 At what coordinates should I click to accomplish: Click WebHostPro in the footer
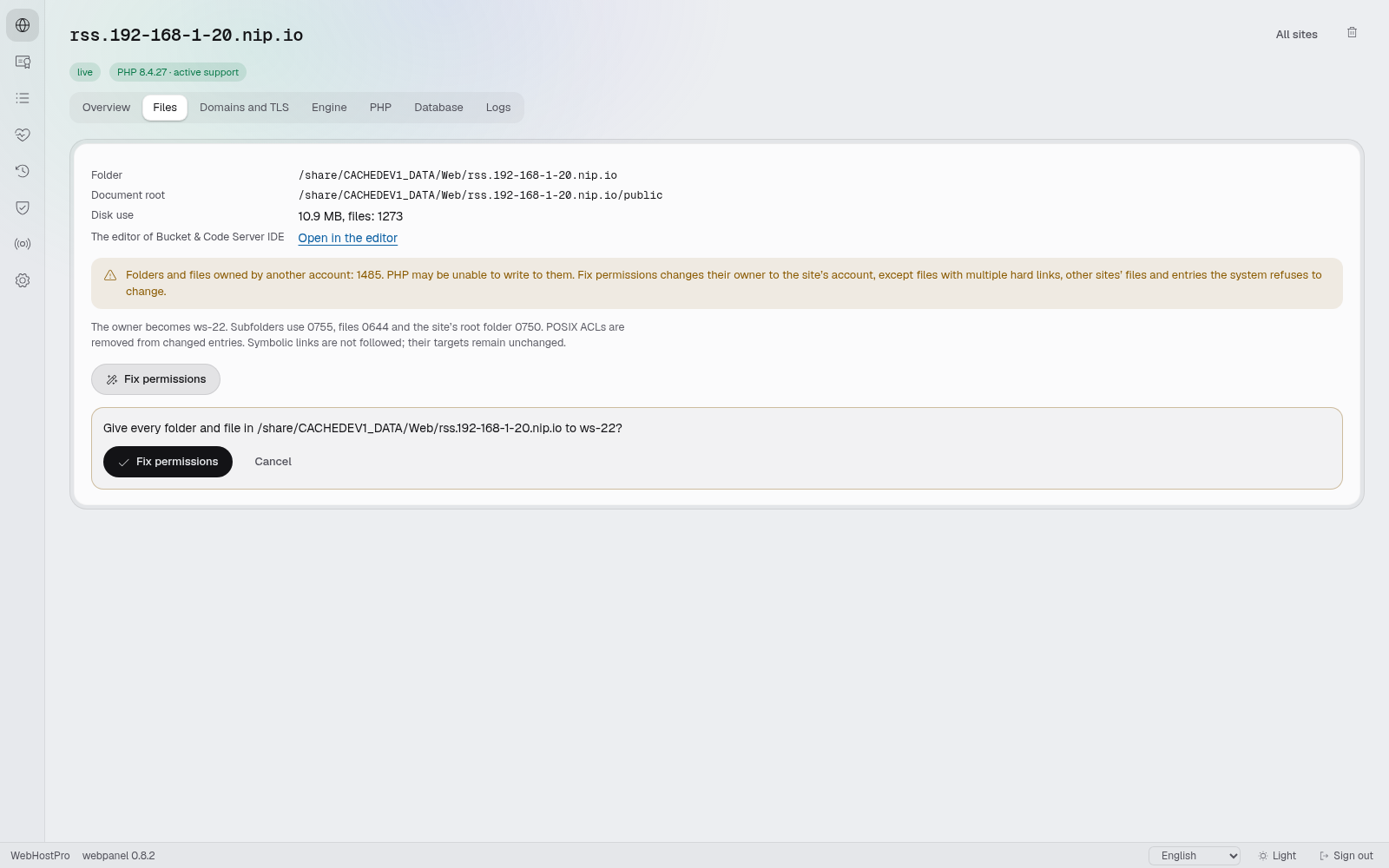pyautogui.click(x=40, y=856)
